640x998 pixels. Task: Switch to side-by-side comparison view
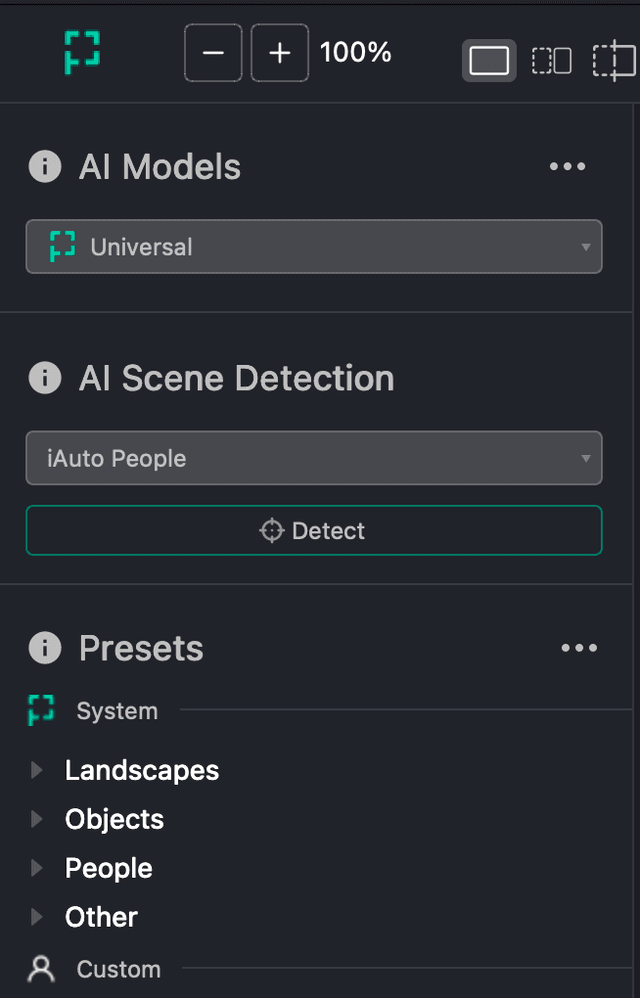[551, 60]
